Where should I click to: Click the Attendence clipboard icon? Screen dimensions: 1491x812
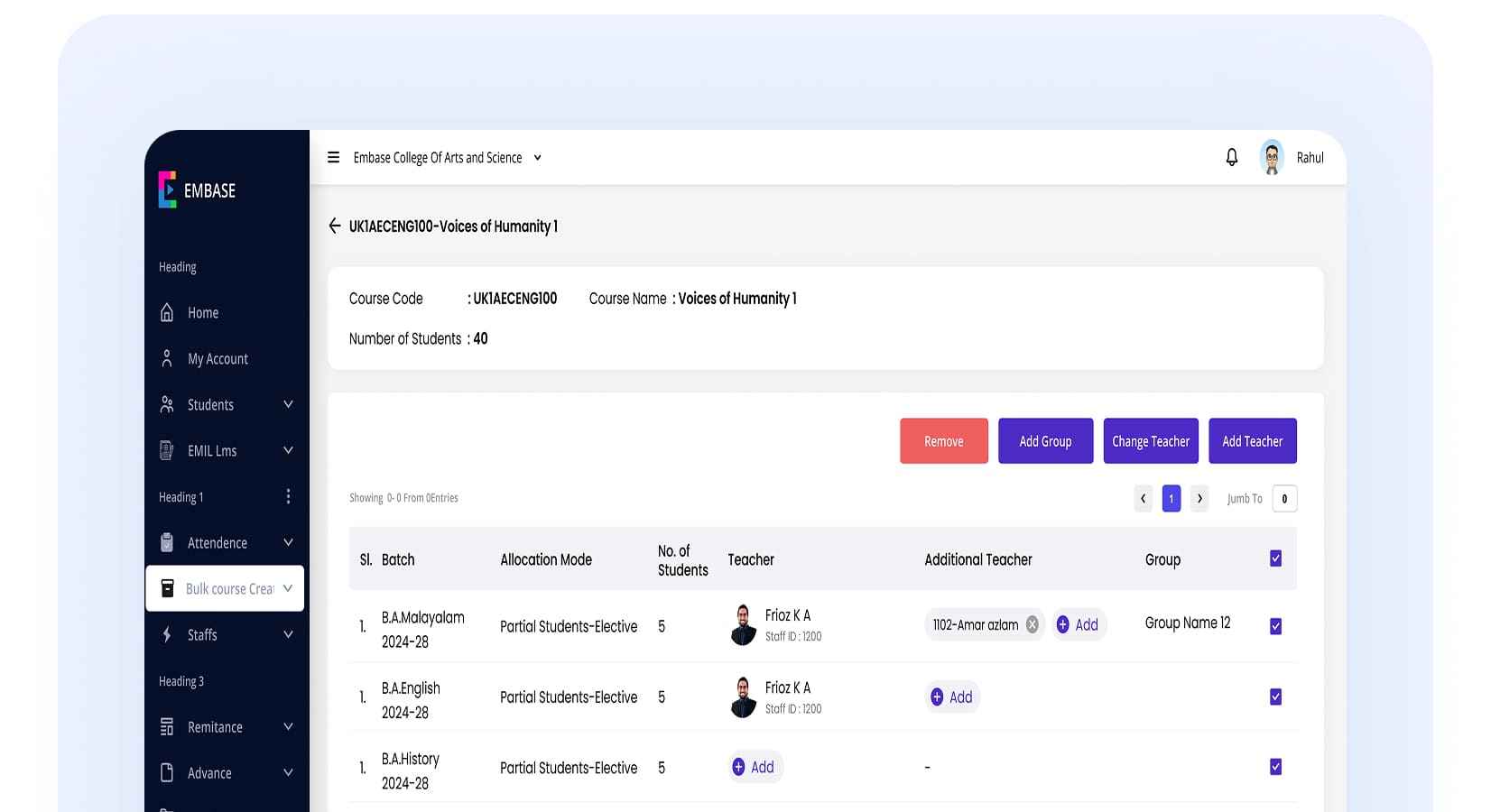click(167, 542)
